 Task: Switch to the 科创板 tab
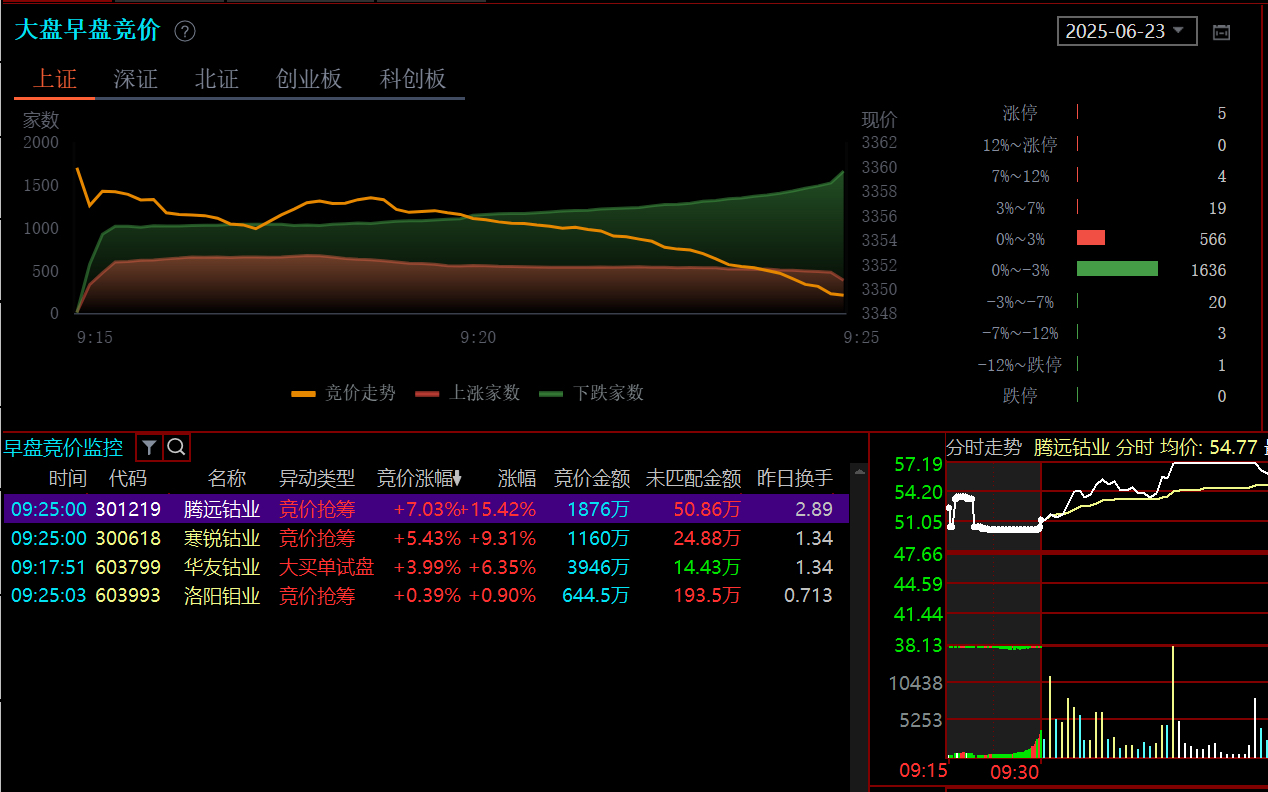click(x=413, y=79)
